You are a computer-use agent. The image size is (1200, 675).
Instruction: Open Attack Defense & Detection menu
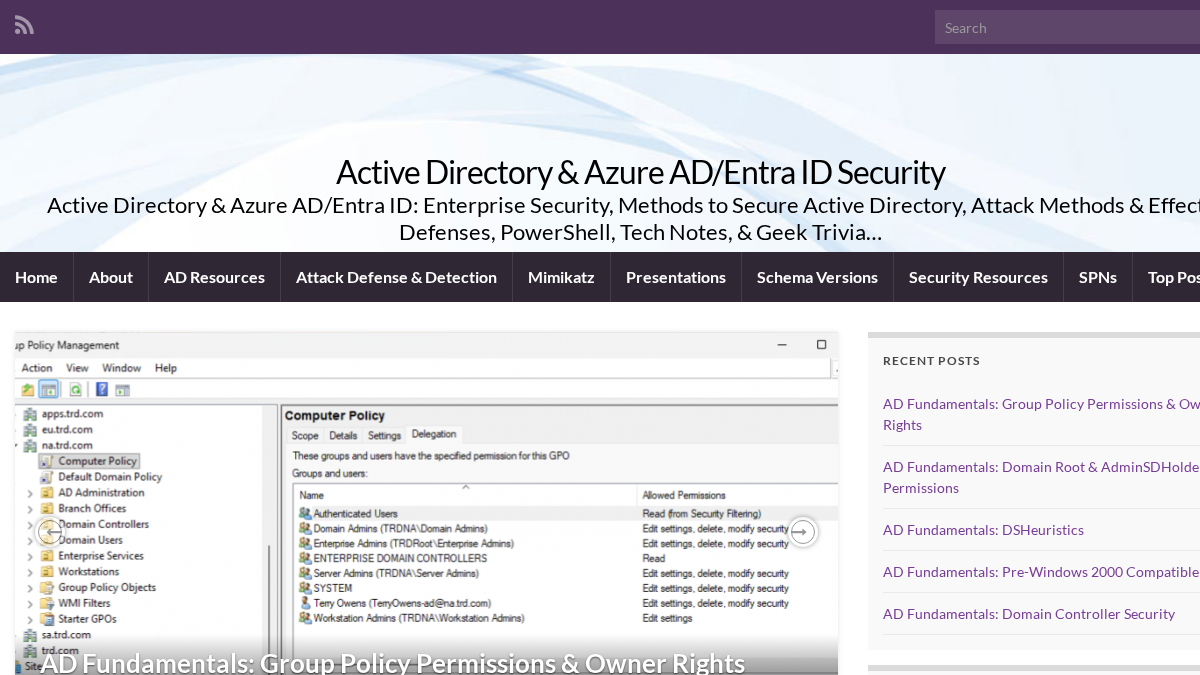[396, 277]
